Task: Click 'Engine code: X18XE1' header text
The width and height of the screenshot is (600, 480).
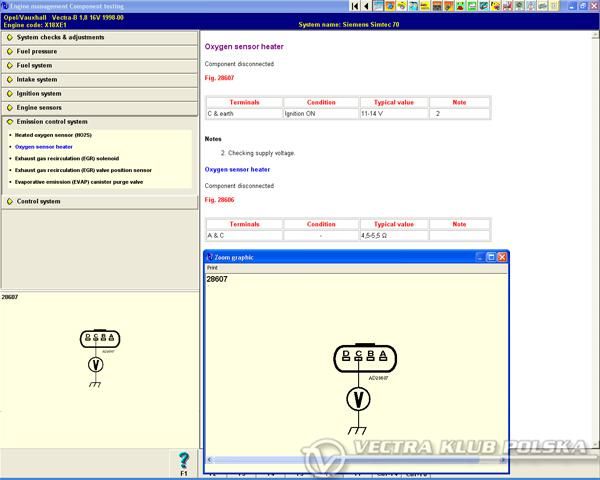Action: 35,25
